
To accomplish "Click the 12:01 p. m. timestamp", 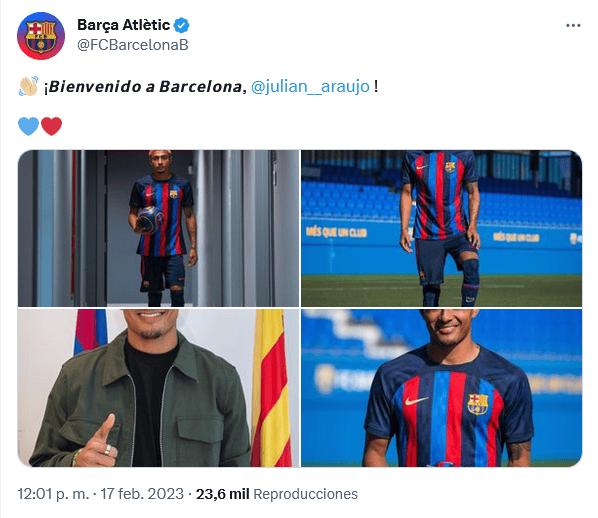I will pyautogui.click(x=53, y=494).
